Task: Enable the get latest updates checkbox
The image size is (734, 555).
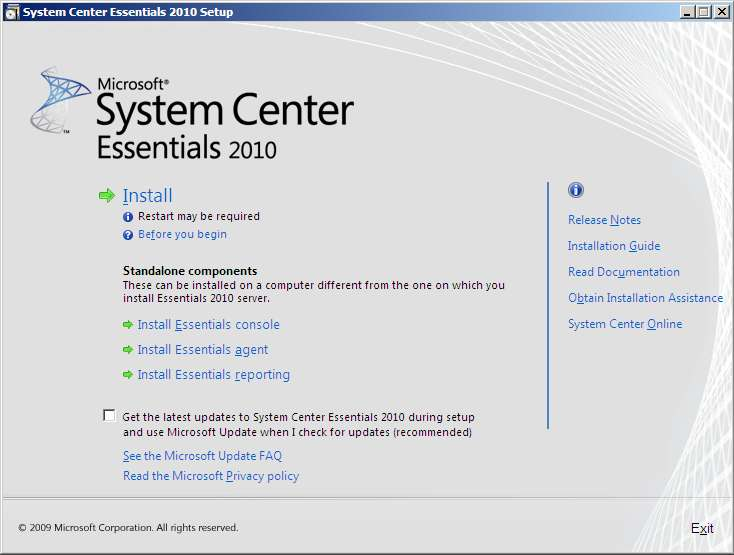Action: 109,415
